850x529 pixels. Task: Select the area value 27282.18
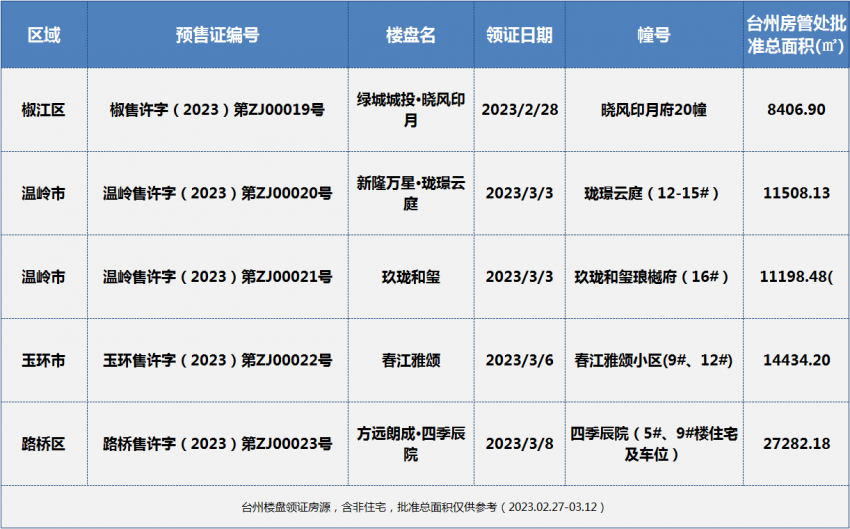[796, 443]
